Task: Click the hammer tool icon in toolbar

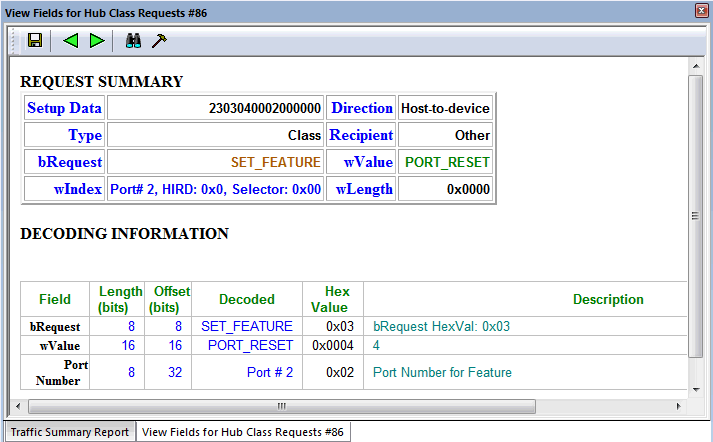Action: 159,40
